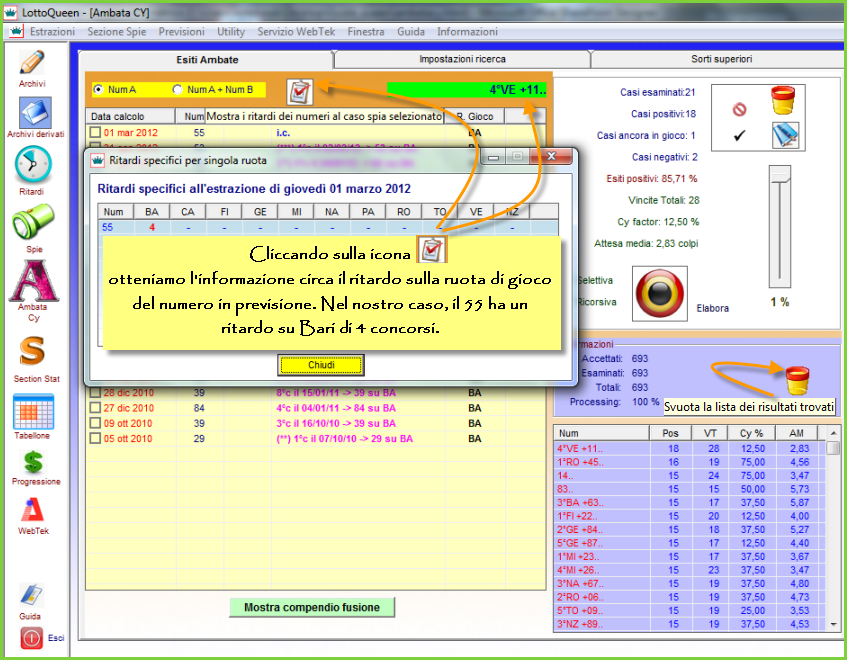Select result row 1°FI +22..

[690, 516]
